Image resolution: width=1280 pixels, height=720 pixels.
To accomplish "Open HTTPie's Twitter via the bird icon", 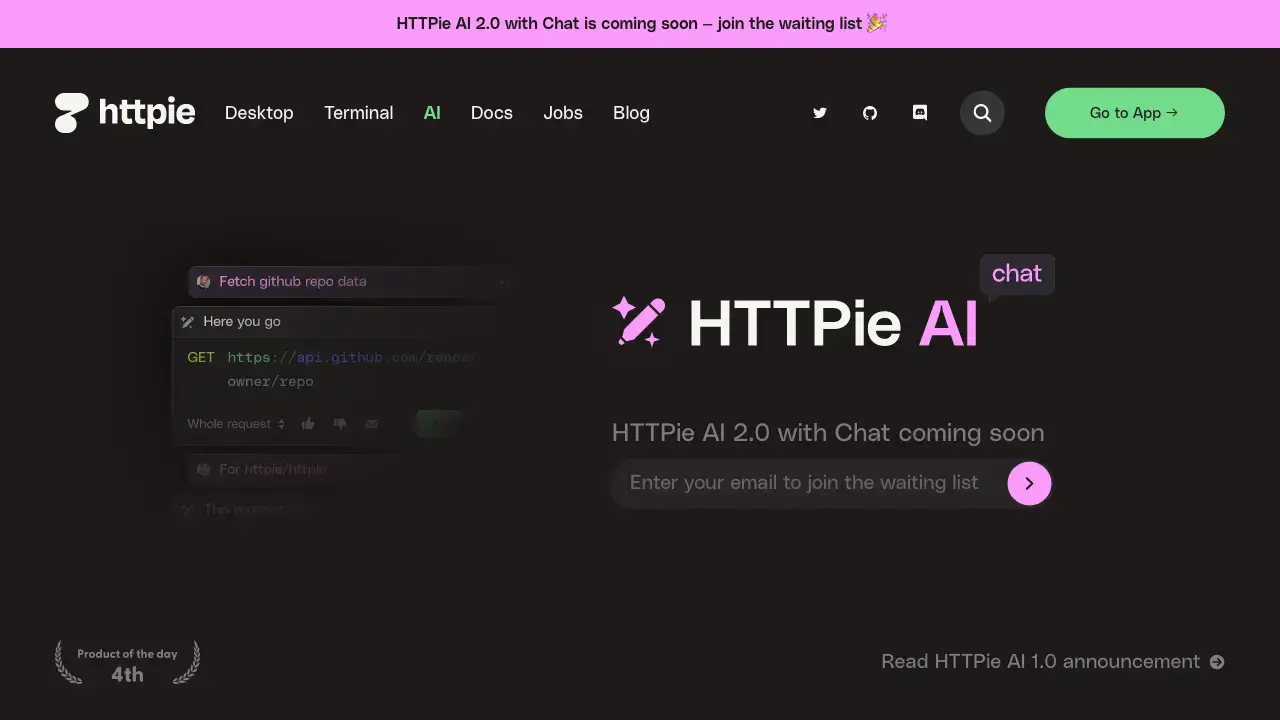I will 820,113.
